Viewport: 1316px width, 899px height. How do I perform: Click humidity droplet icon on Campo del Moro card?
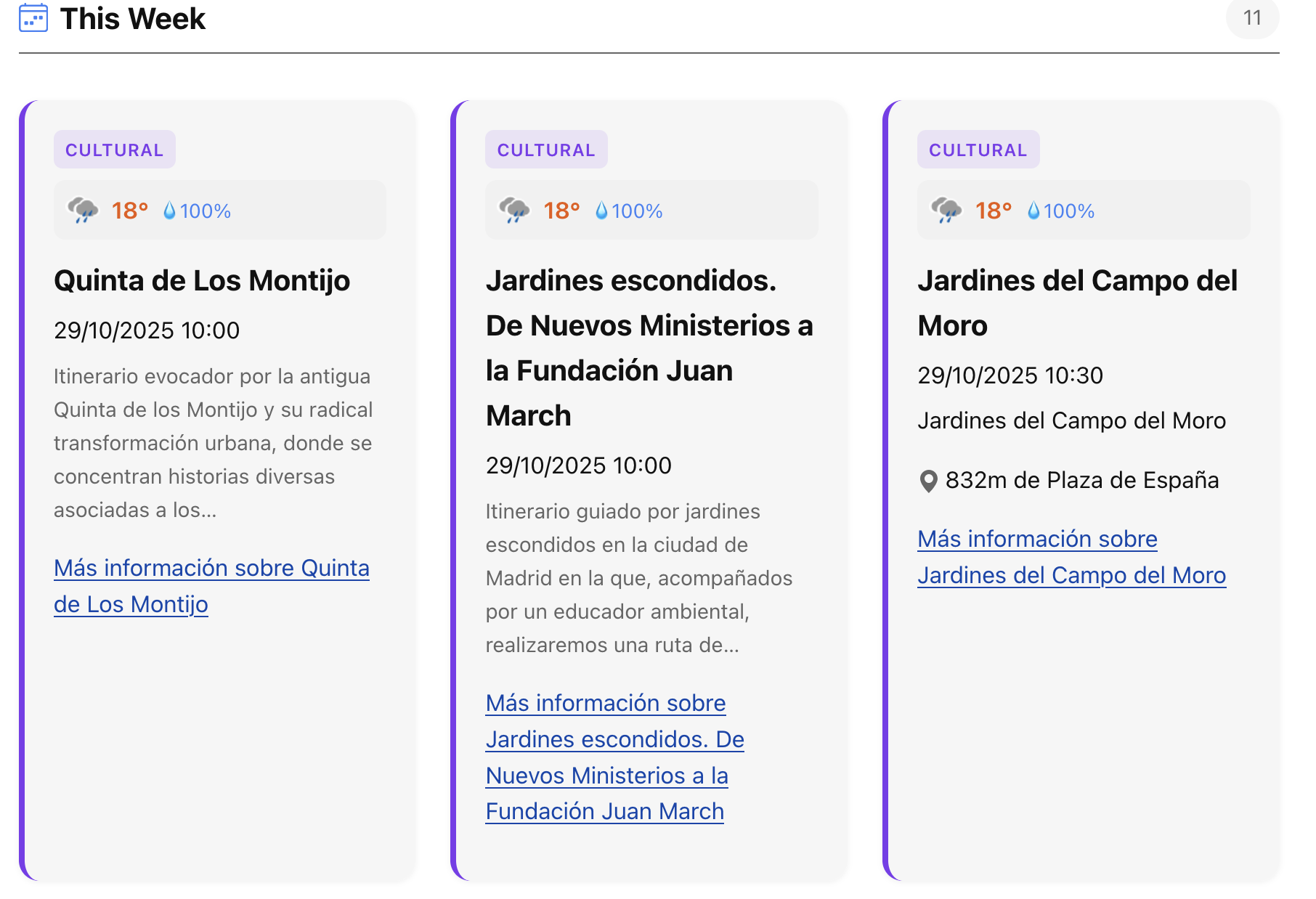1033,211
